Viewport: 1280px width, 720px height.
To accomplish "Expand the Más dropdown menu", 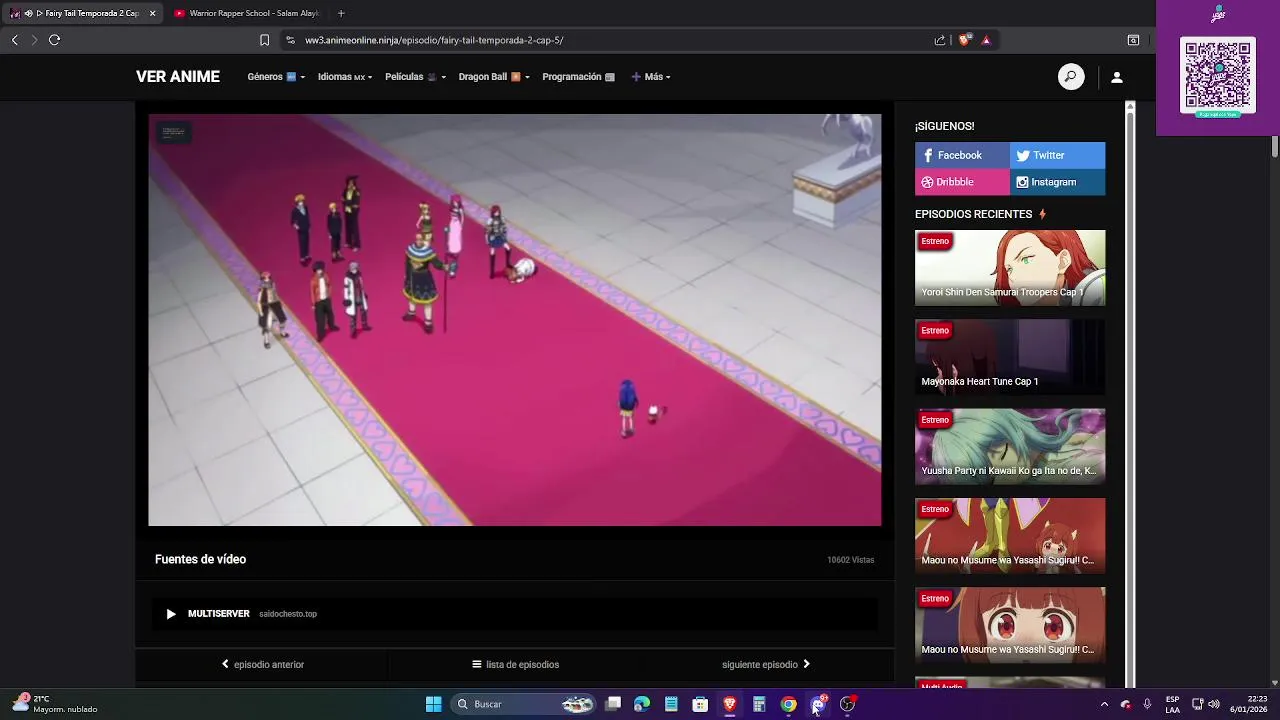I will pos(651,77).
